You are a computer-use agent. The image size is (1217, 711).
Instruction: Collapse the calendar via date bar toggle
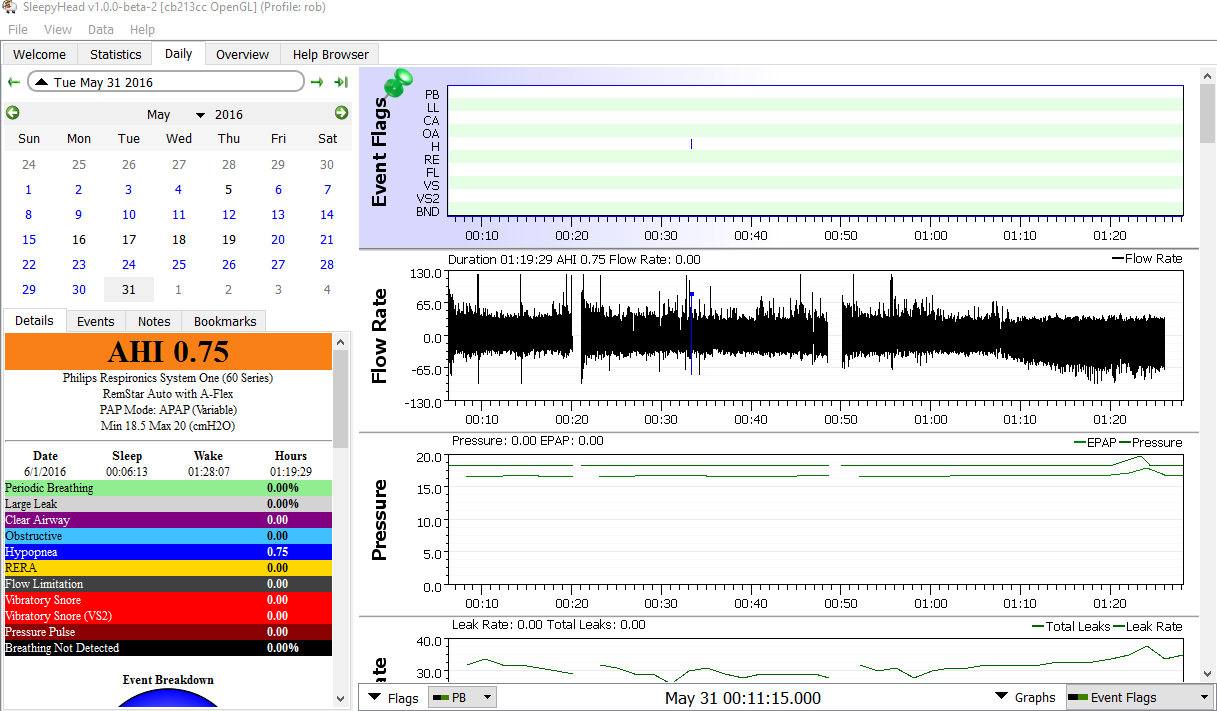(x=42, y=82)
